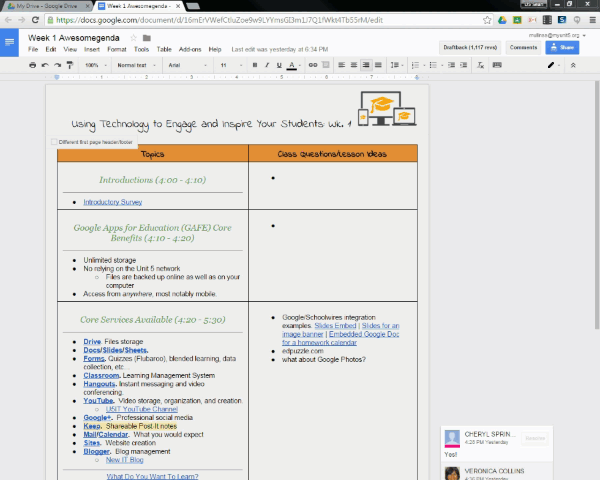Image resolution: width=600 pixels, height=480 pixels.
Task: Open the font size 11 dropdown
Action: coord(231,65)
